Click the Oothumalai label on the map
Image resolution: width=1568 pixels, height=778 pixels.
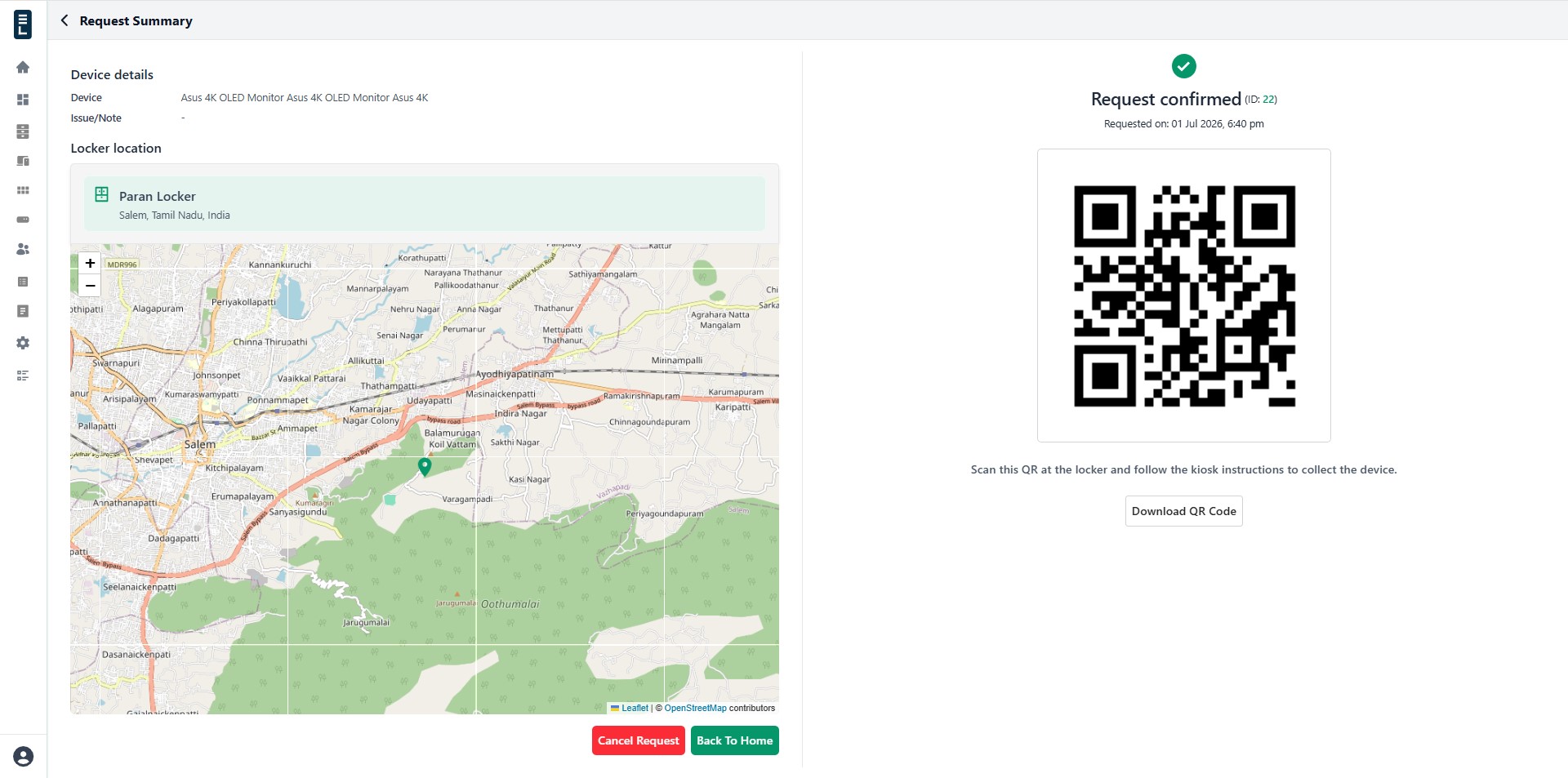pos(510,604)
